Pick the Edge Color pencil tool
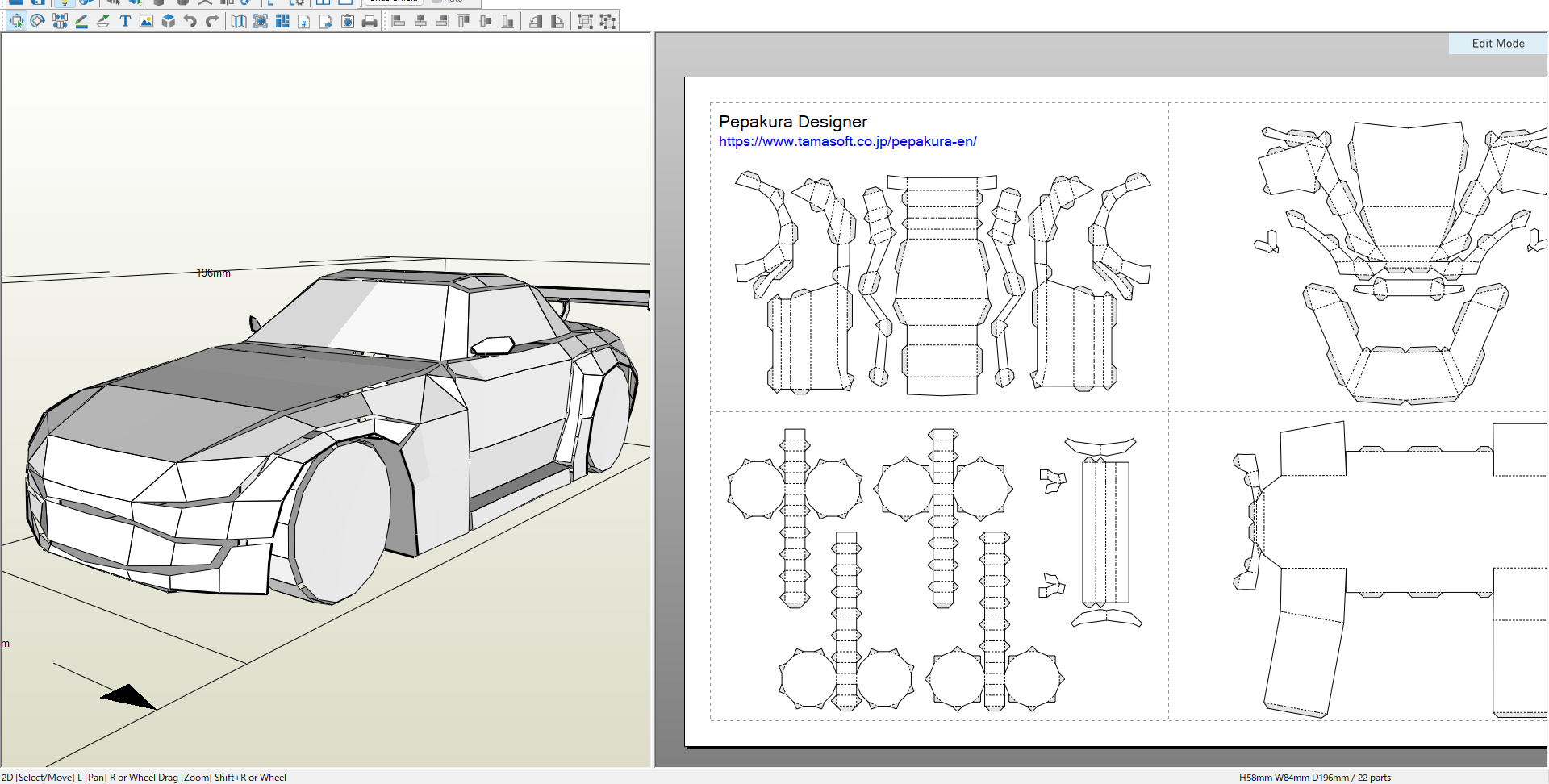This screenshot has height=784, width=1549. click(x=81, y=22)
